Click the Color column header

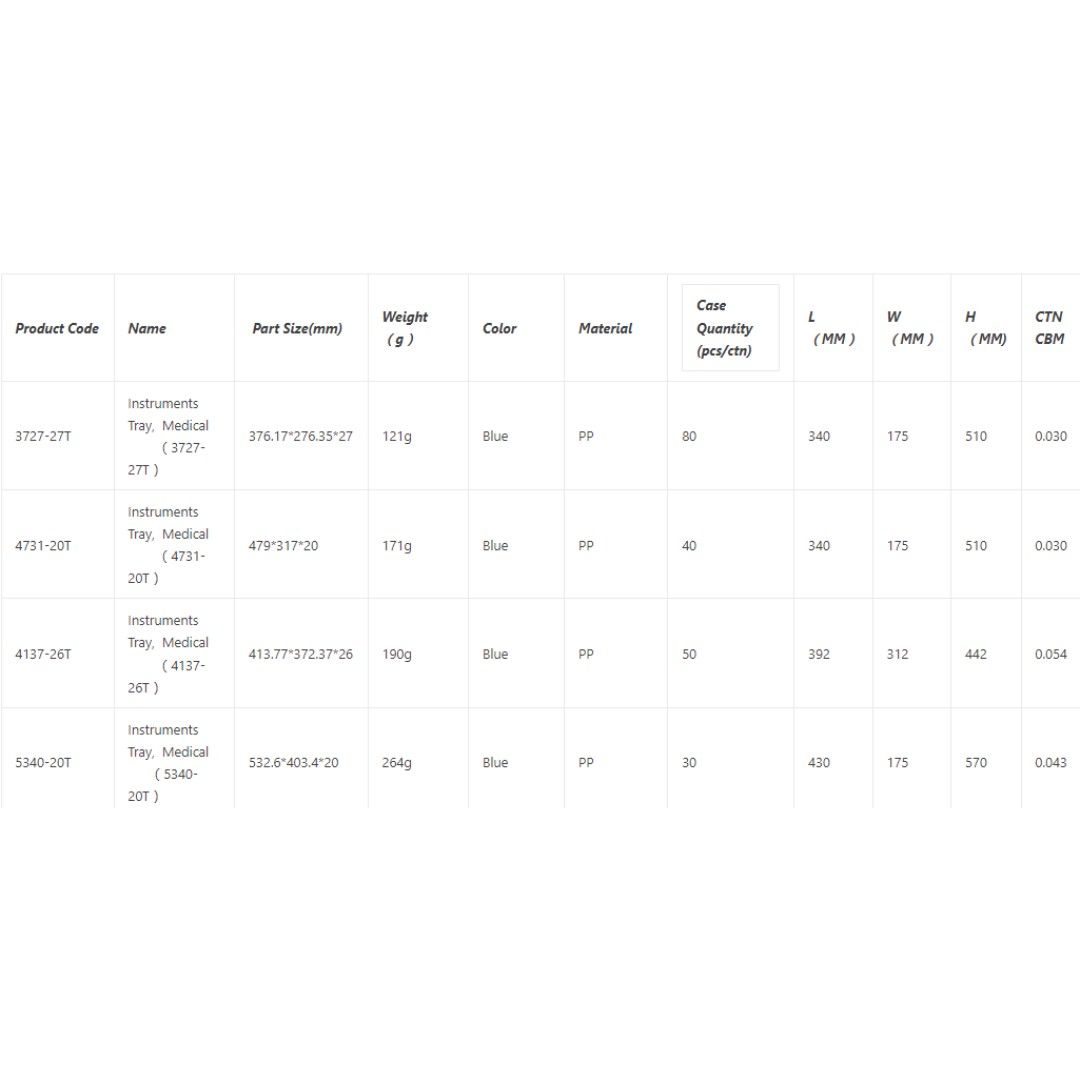pyautogui.click(x=499, y=328)
